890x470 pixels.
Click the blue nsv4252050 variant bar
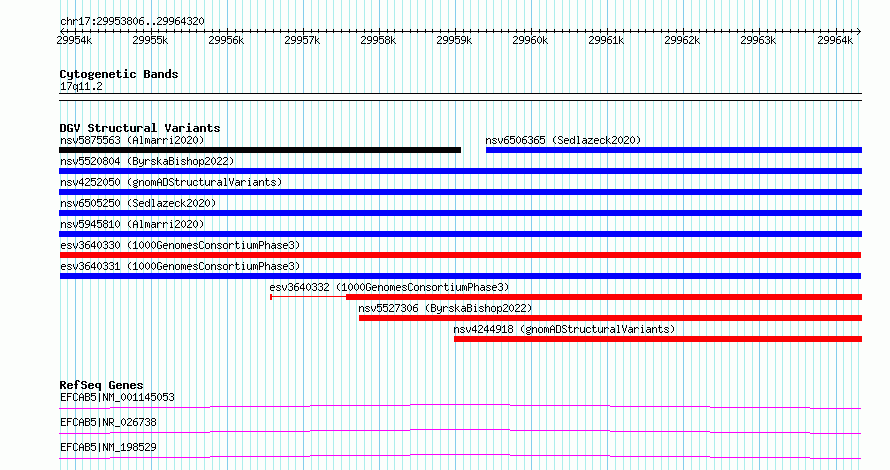[x=460, y=192]
